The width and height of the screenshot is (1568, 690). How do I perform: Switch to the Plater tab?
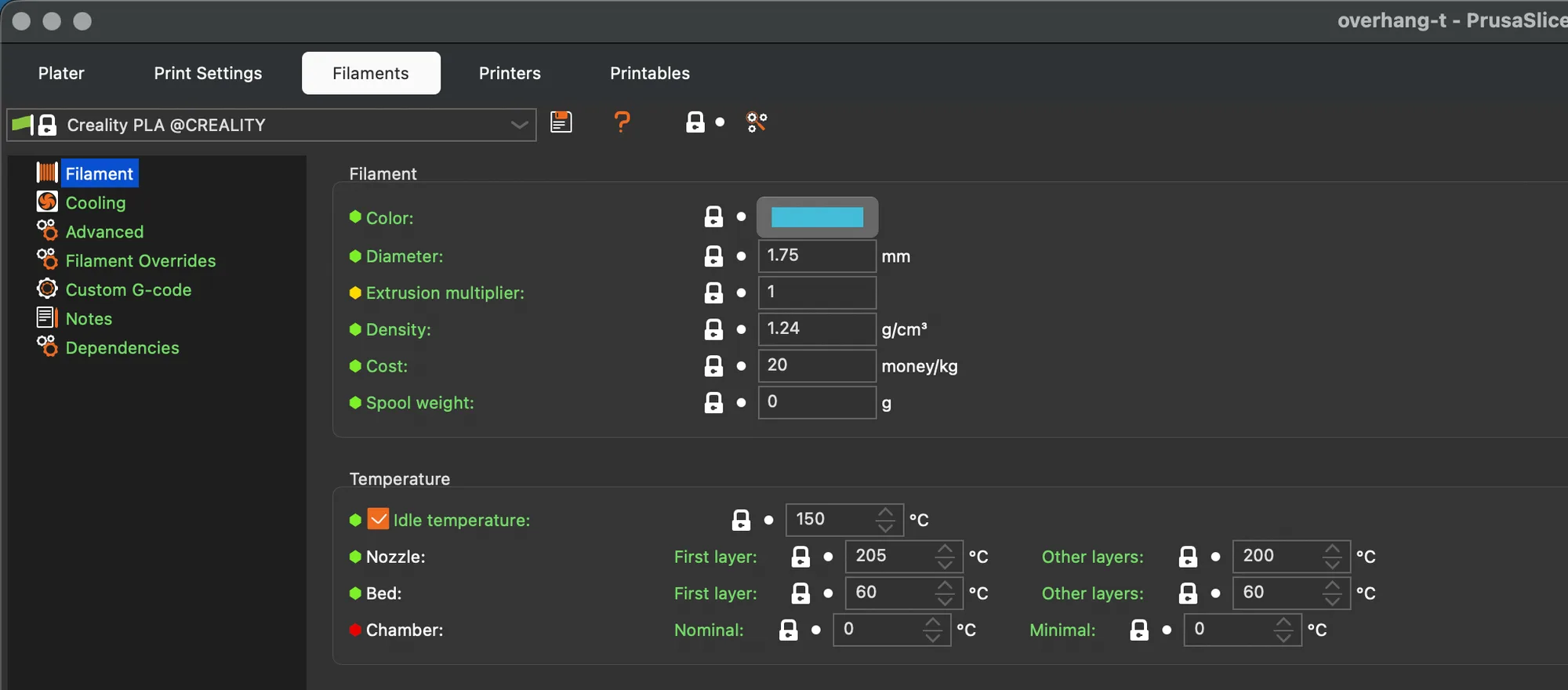tap(61, 73)
